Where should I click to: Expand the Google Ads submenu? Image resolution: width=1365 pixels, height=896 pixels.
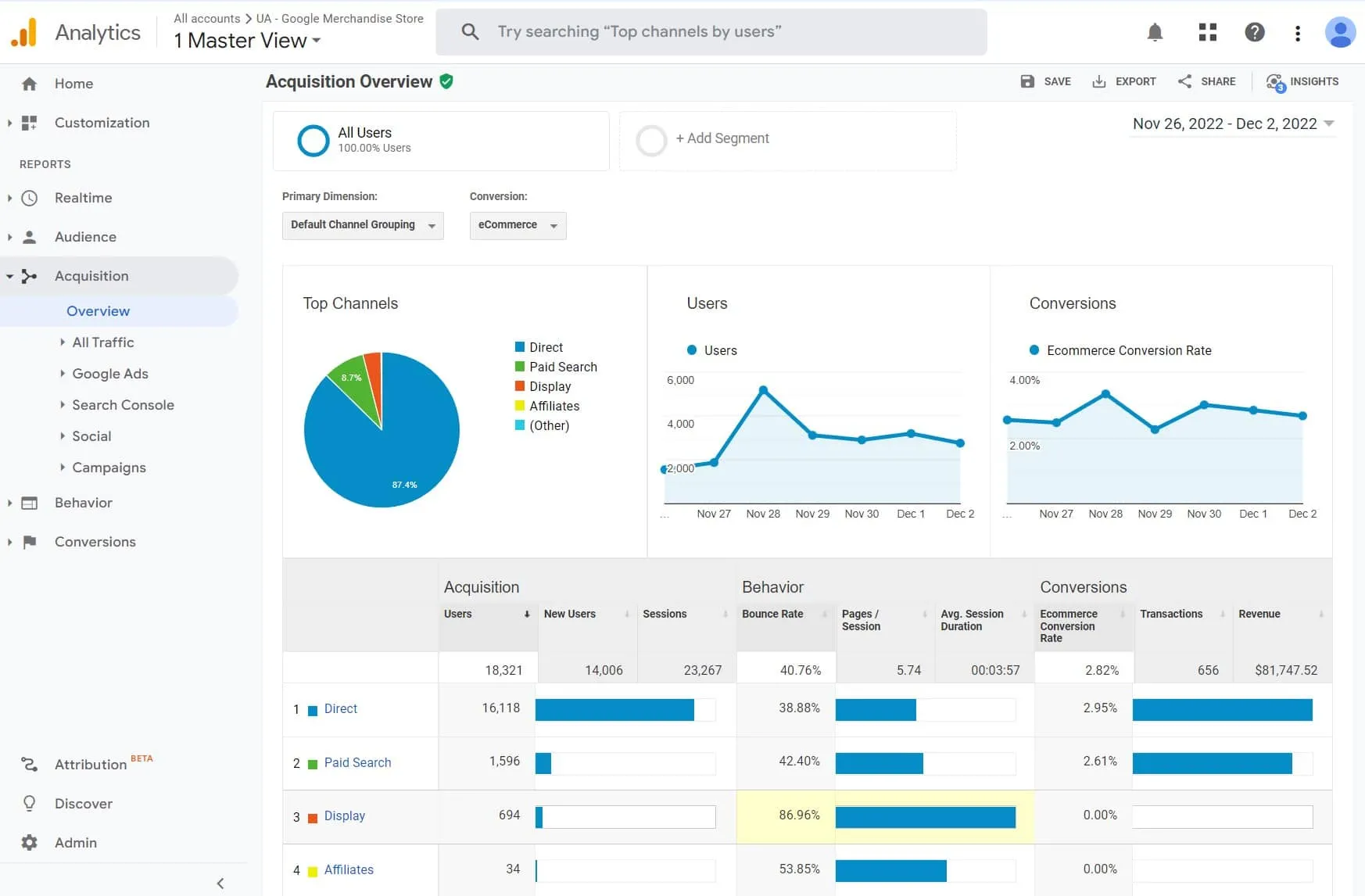[63, 373]
